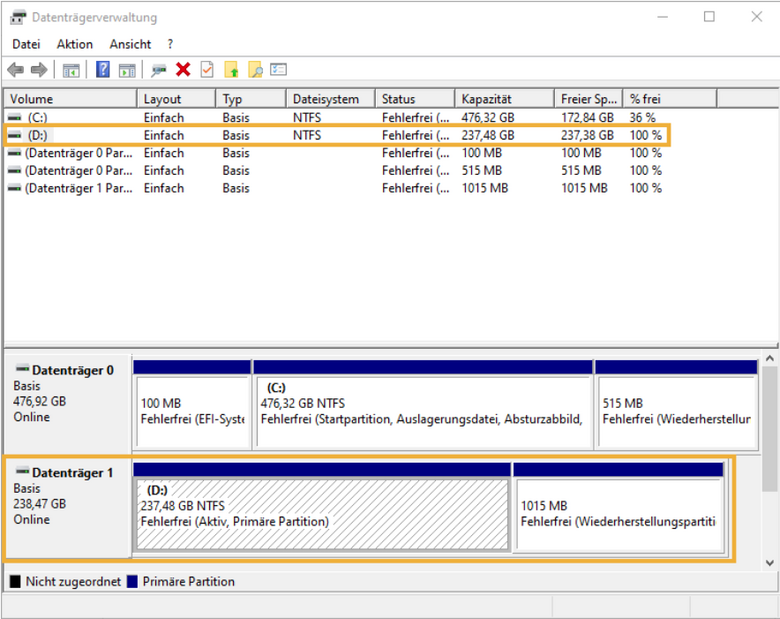Click the Back arrow toolbar icon
This screenshot has height=619, width=780.
click(15, 70)
